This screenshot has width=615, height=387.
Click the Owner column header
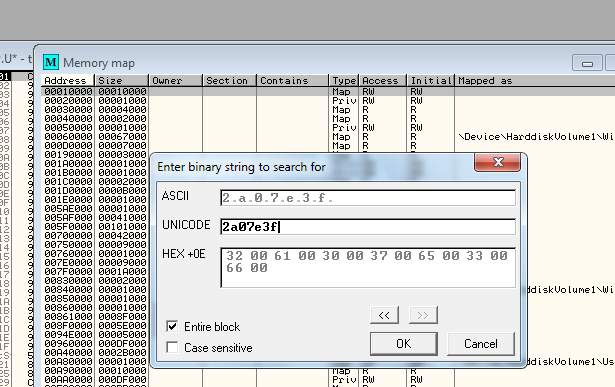point(176,80)
